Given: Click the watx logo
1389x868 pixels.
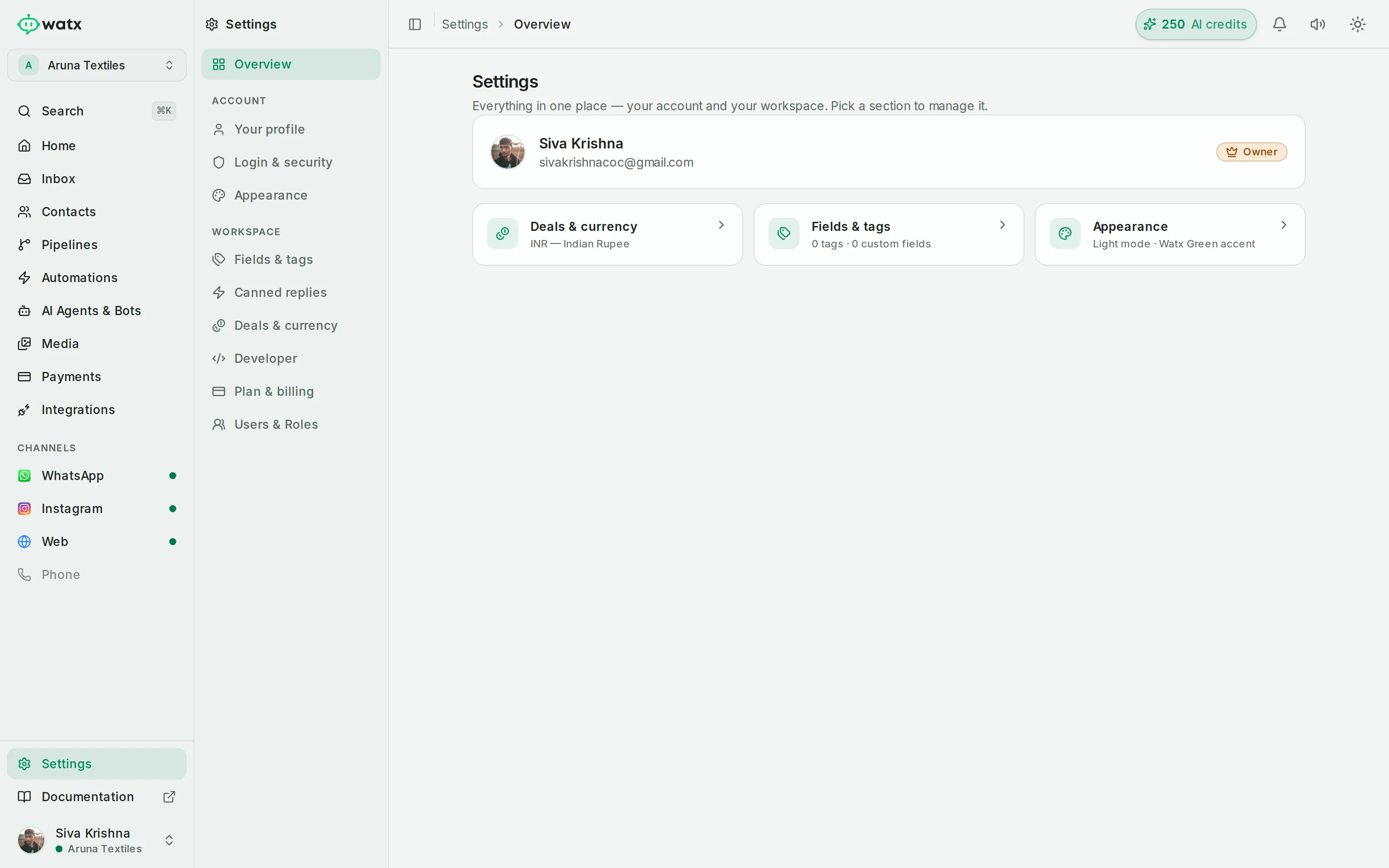Looking at the screenshot, I should [x=49, y=24].
